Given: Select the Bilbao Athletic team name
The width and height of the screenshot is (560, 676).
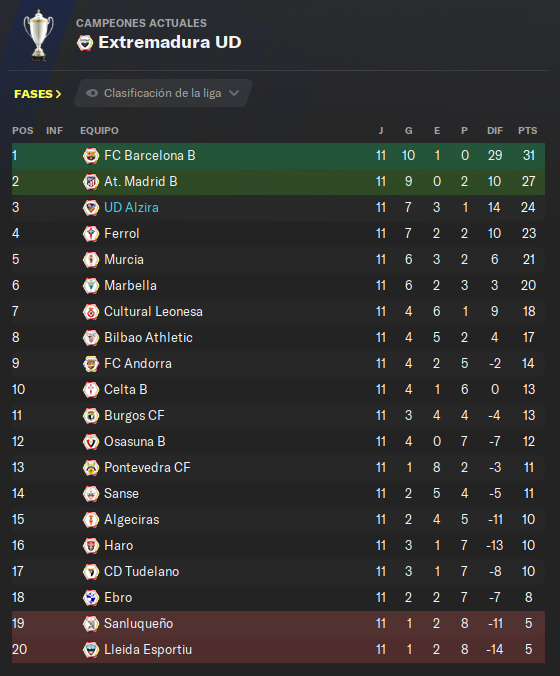Looking at the screenshot, I should pyautogui.click(x=148, y=338).
